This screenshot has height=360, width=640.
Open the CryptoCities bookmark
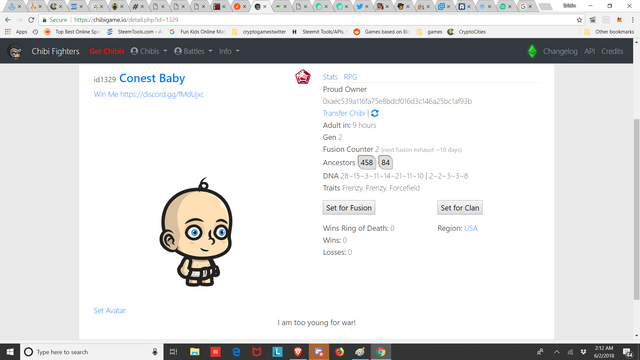point(467,31)
